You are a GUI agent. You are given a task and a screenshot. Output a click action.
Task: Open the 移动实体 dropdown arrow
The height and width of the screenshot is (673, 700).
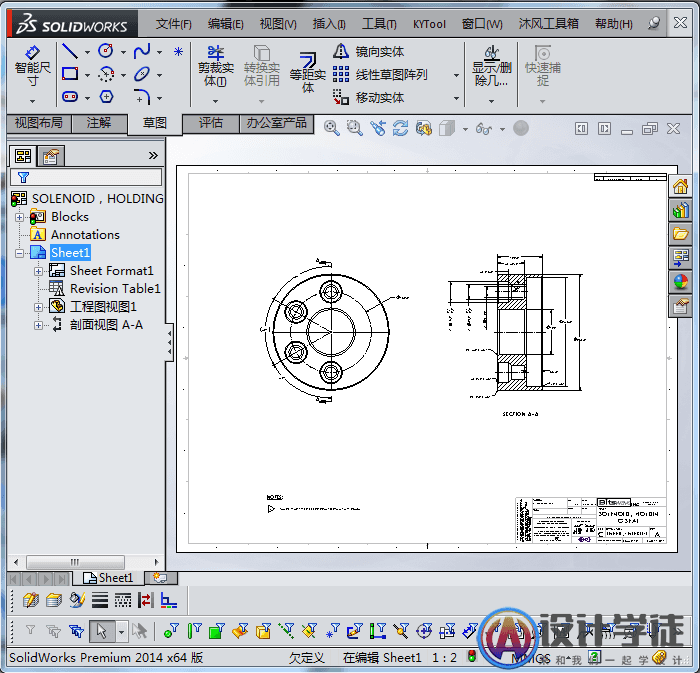[x=456, y=98]
